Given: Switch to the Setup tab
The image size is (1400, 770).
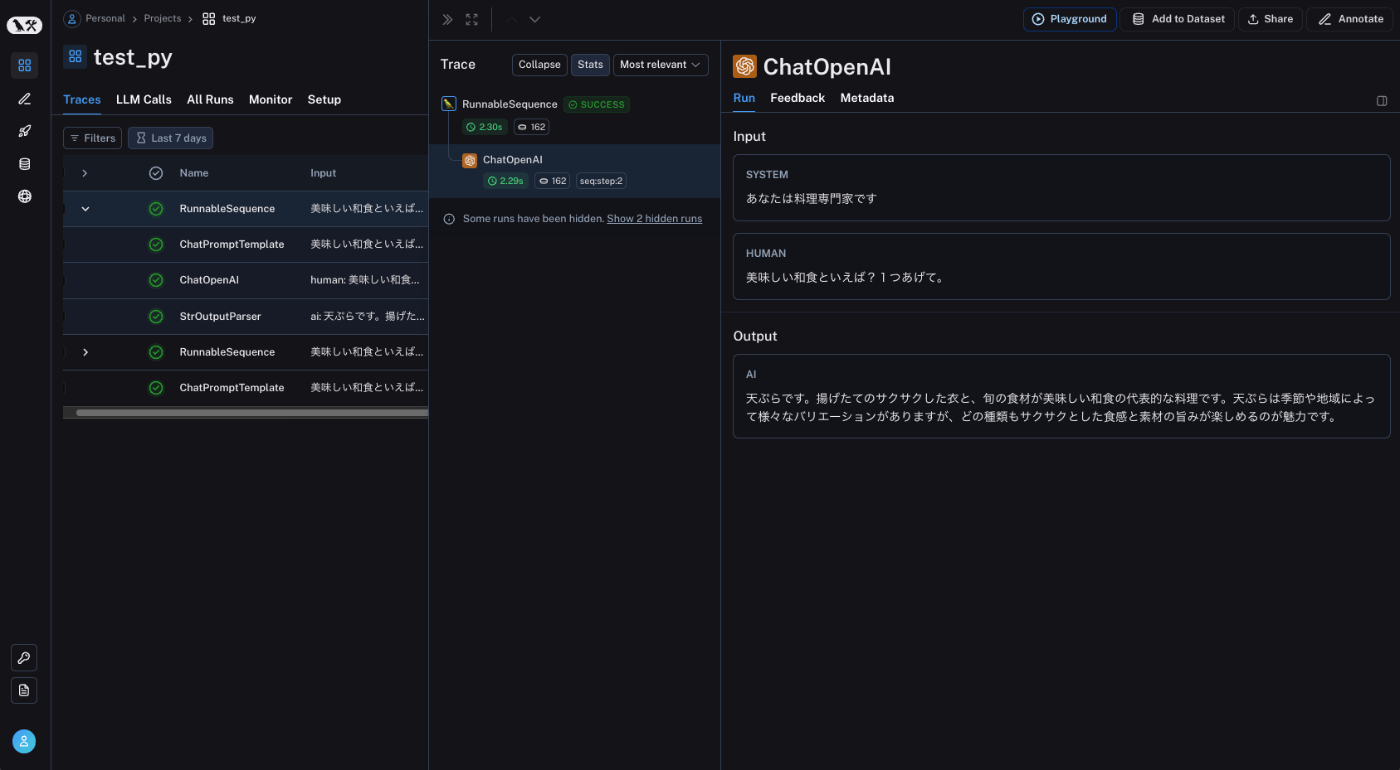Looking at the screenshot, I should 324,100.
